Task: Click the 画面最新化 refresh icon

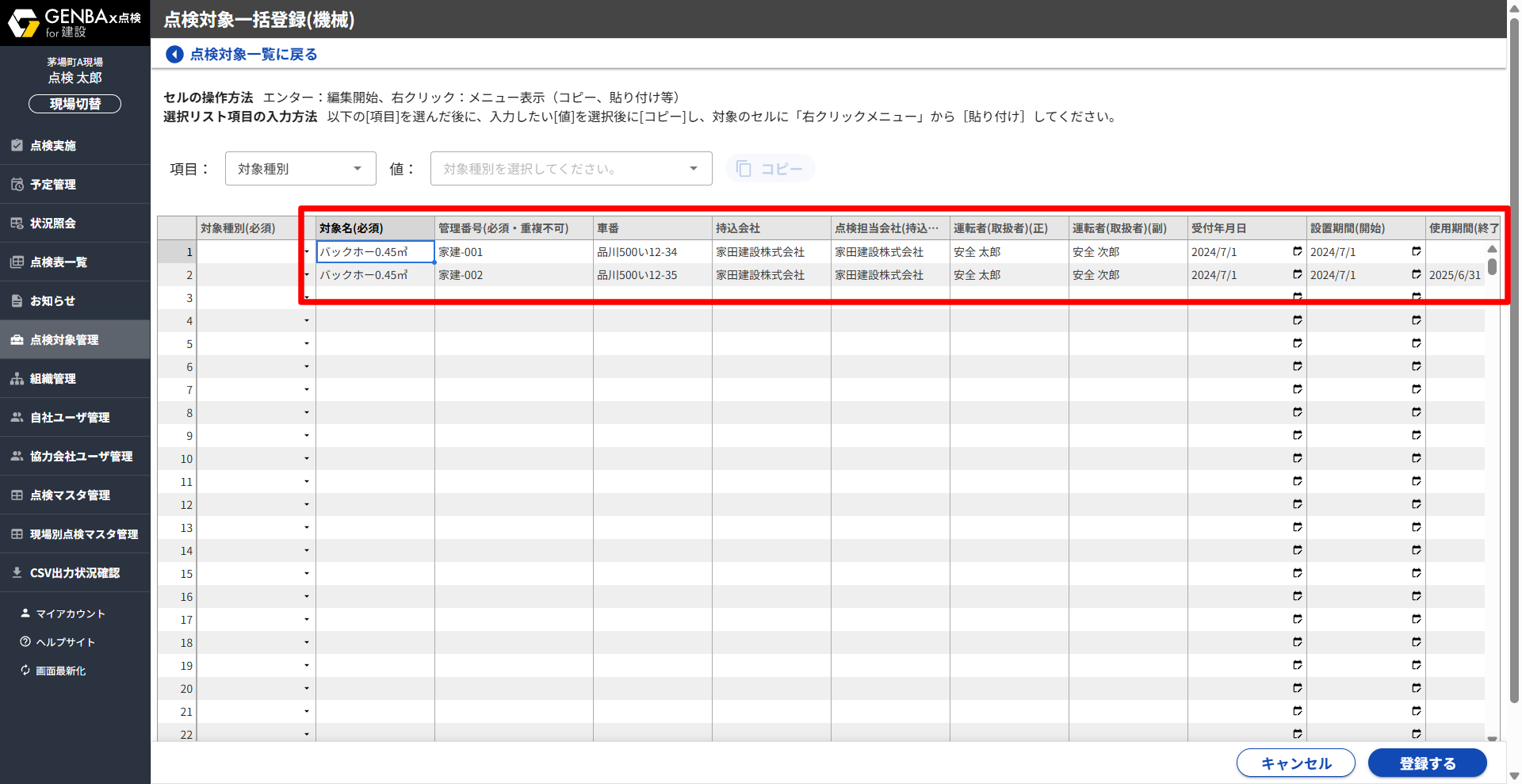Action: (25, 670)
